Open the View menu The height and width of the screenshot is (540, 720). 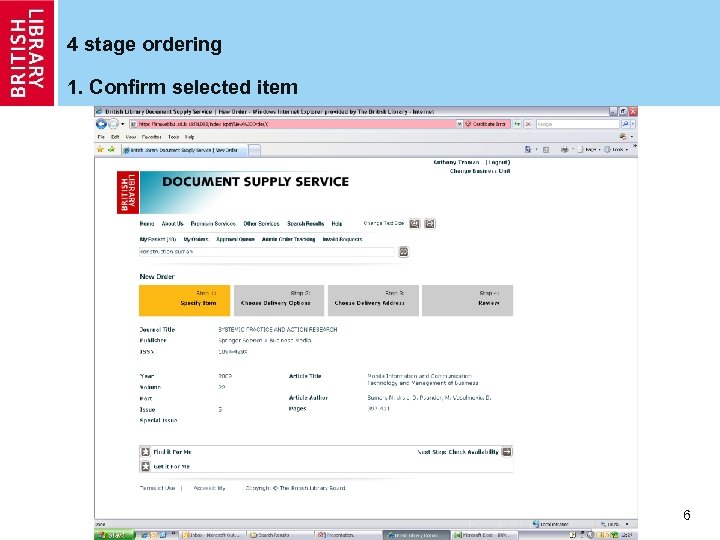click(x=131, y=137)
